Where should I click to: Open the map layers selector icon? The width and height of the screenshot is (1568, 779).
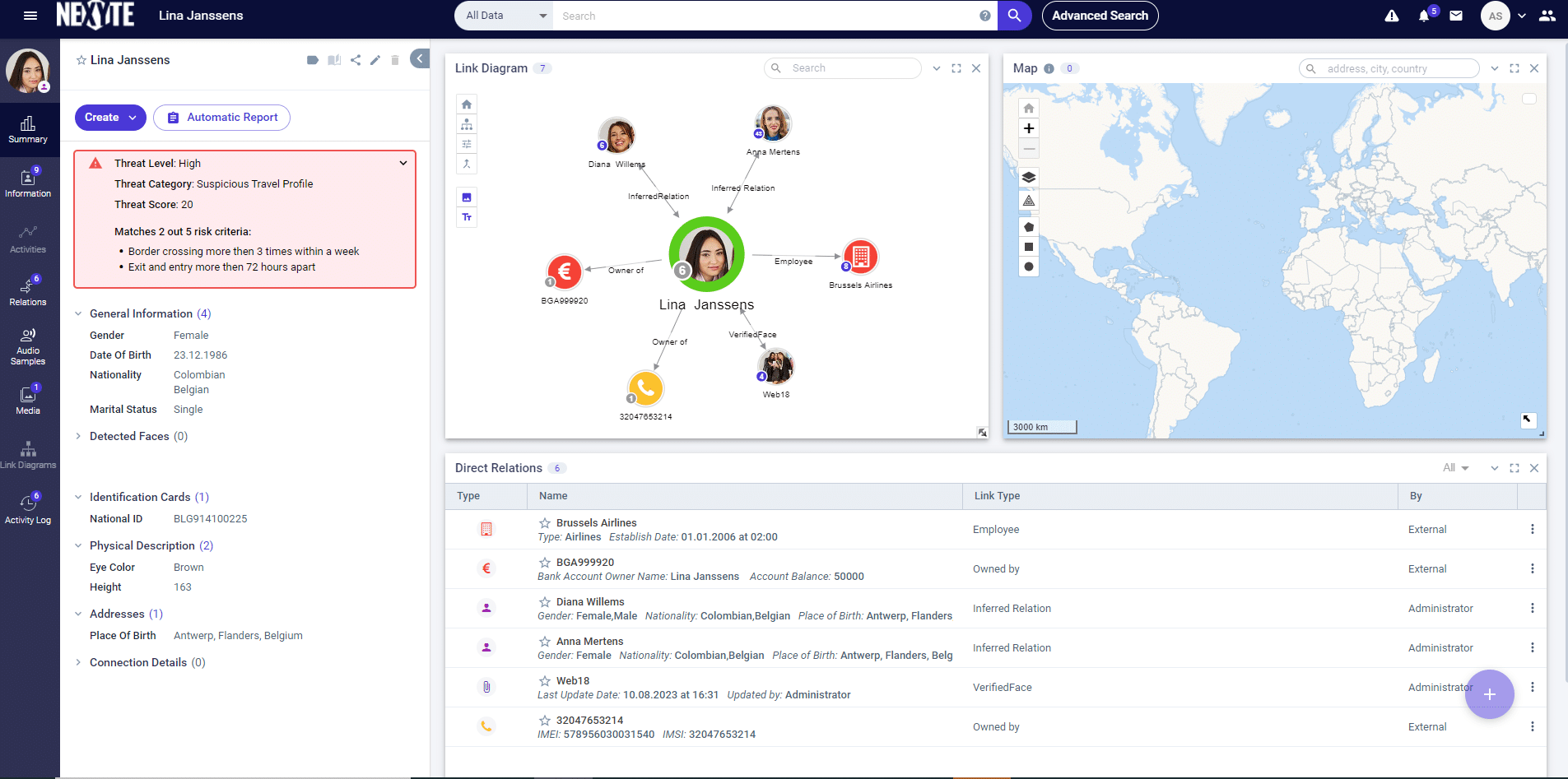point(1028,177)
